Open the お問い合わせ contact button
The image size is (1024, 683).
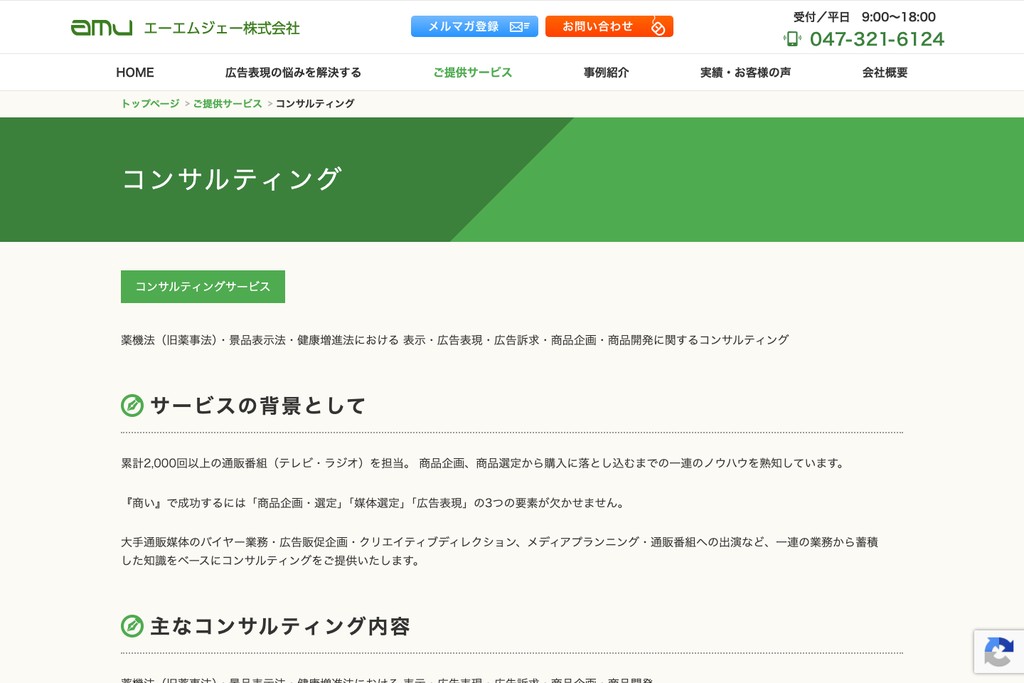[x=609, y=27]
